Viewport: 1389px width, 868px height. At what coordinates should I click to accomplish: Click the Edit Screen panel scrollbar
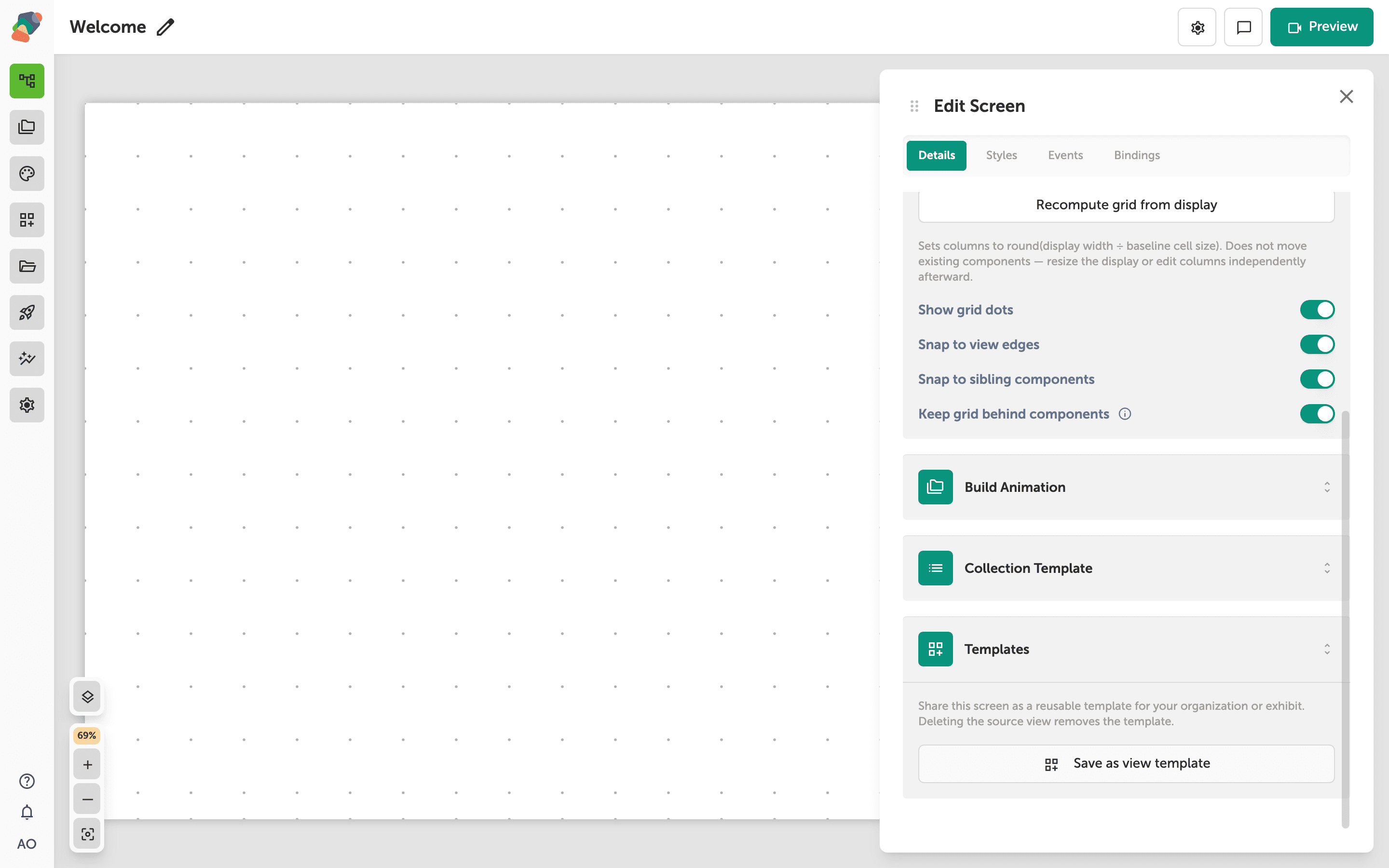1345,619
